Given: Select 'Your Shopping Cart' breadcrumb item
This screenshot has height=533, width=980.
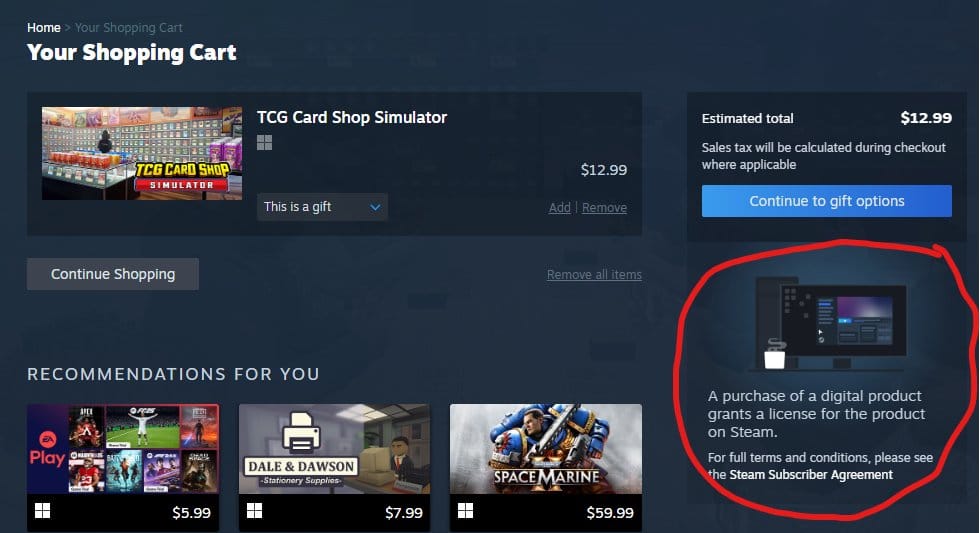Looking at the screenshot, I should (129, 27).
